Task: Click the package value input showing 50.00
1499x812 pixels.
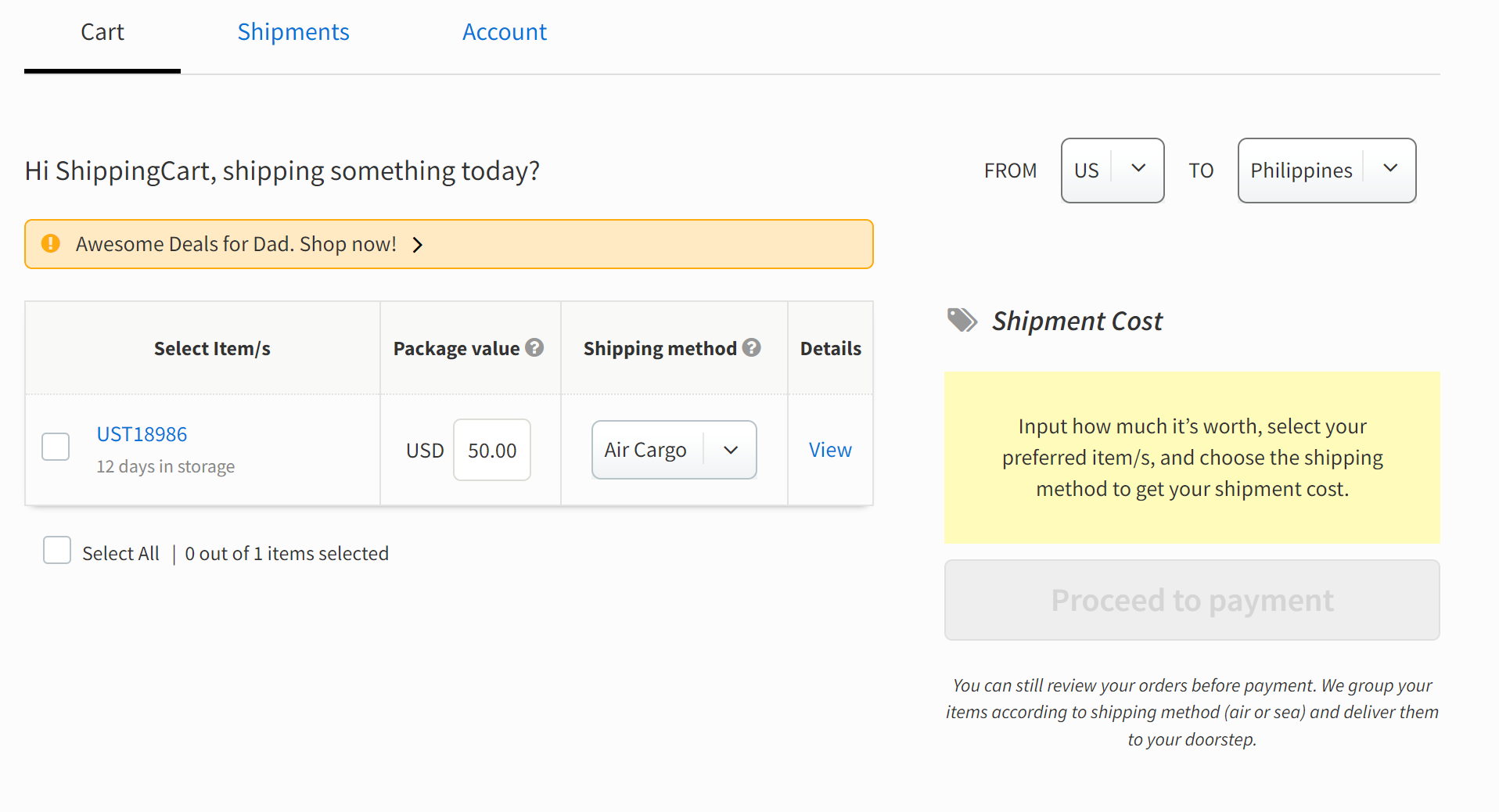Action: coord(491,450)
